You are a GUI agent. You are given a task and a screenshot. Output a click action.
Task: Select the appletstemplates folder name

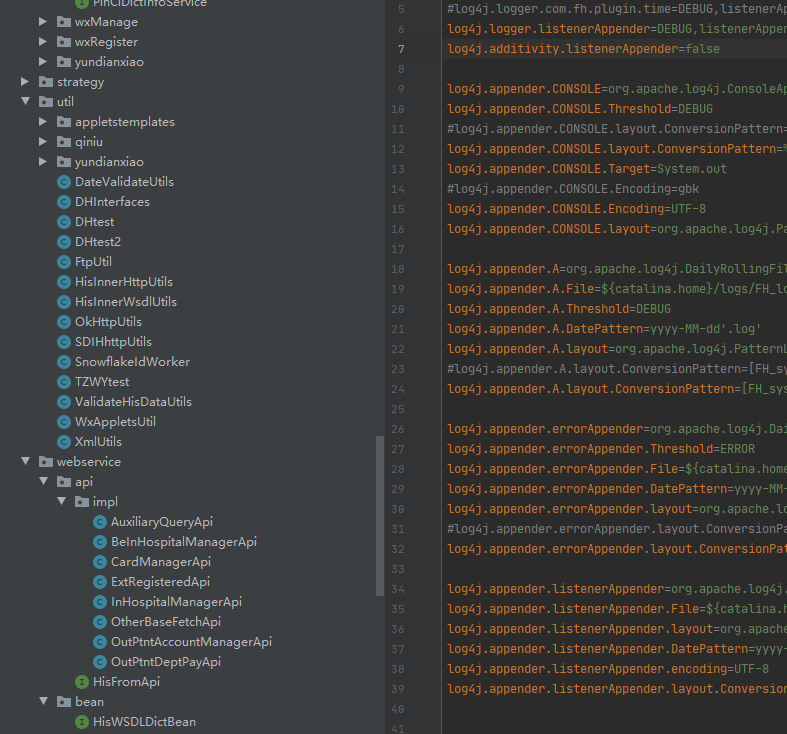click(x=124, y=121)
